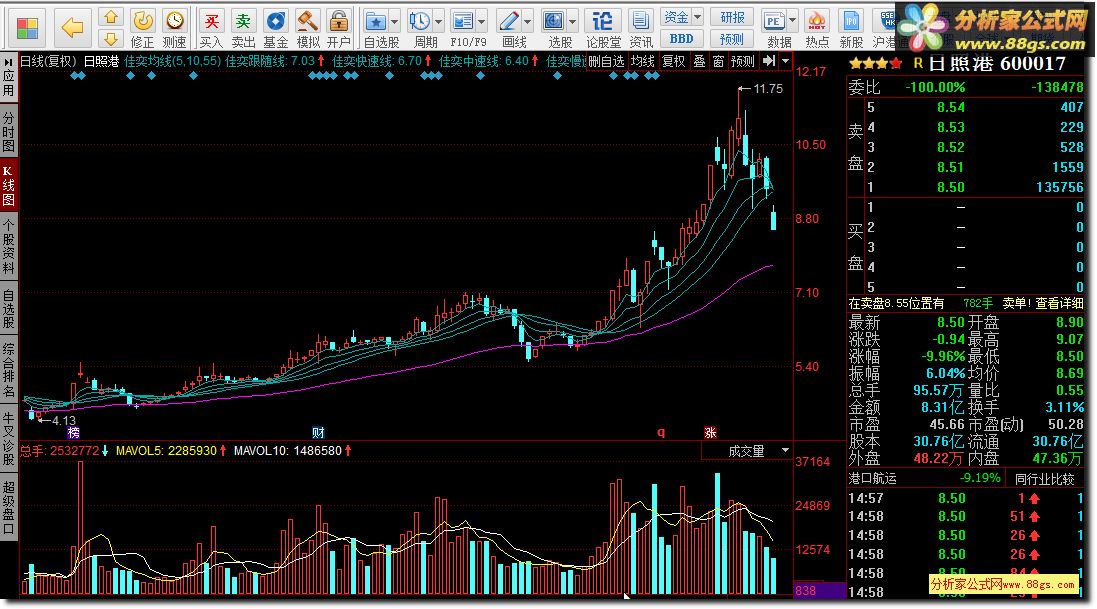Open the 热点 hot spots flame icon
Viewport: 1097px width, 609px height.
coord(816,29)
